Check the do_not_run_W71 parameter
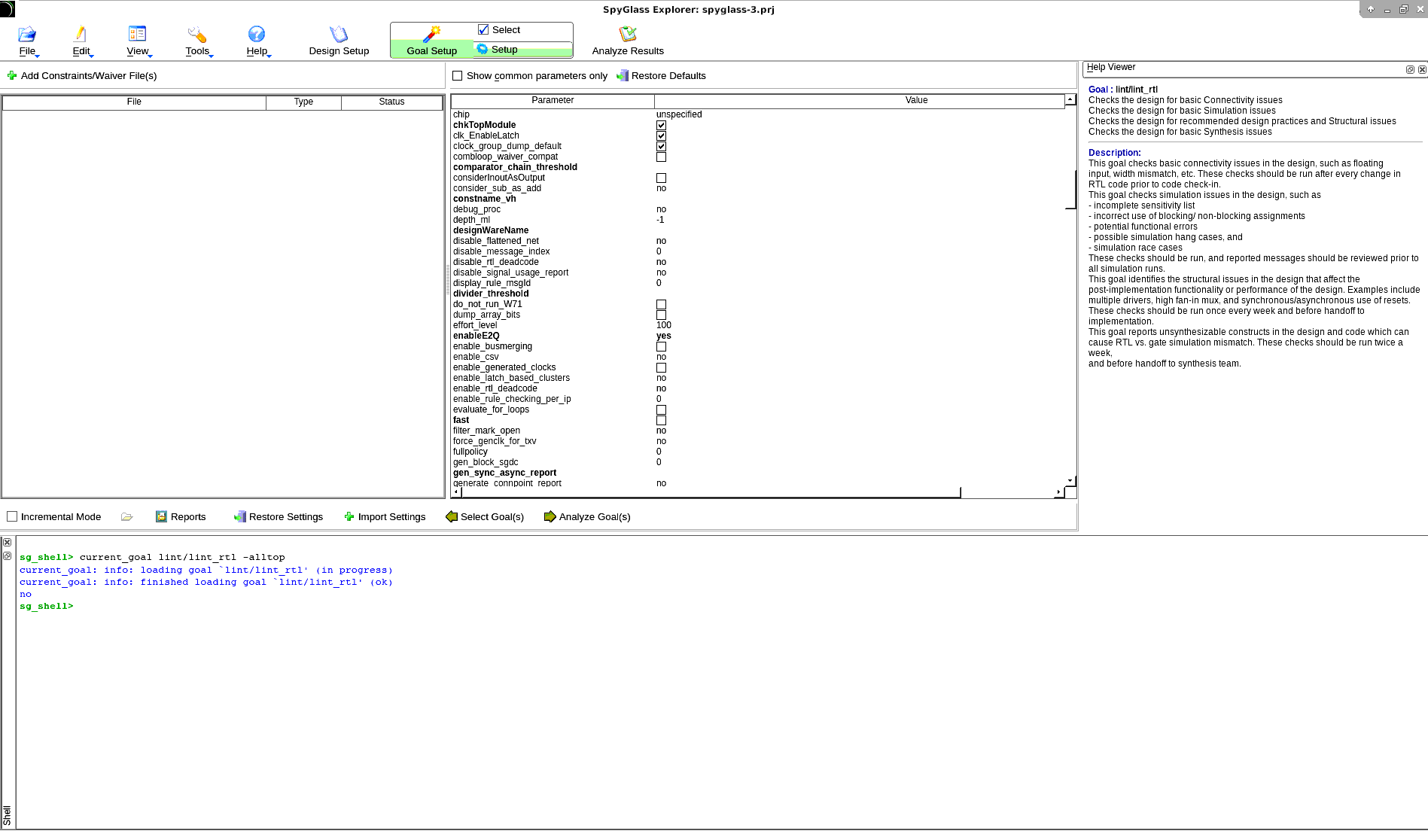Viewport: 1428px width, 840px height. click(x=661, y=304)
